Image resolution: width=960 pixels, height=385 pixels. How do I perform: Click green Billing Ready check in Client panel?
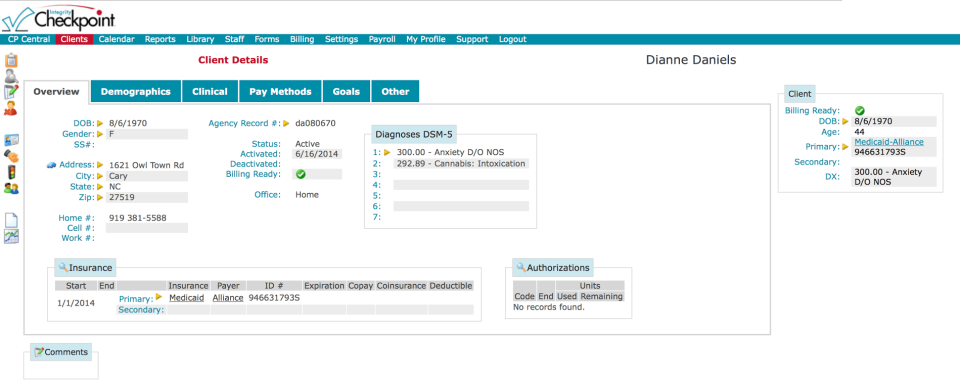(x=860, y=111)
